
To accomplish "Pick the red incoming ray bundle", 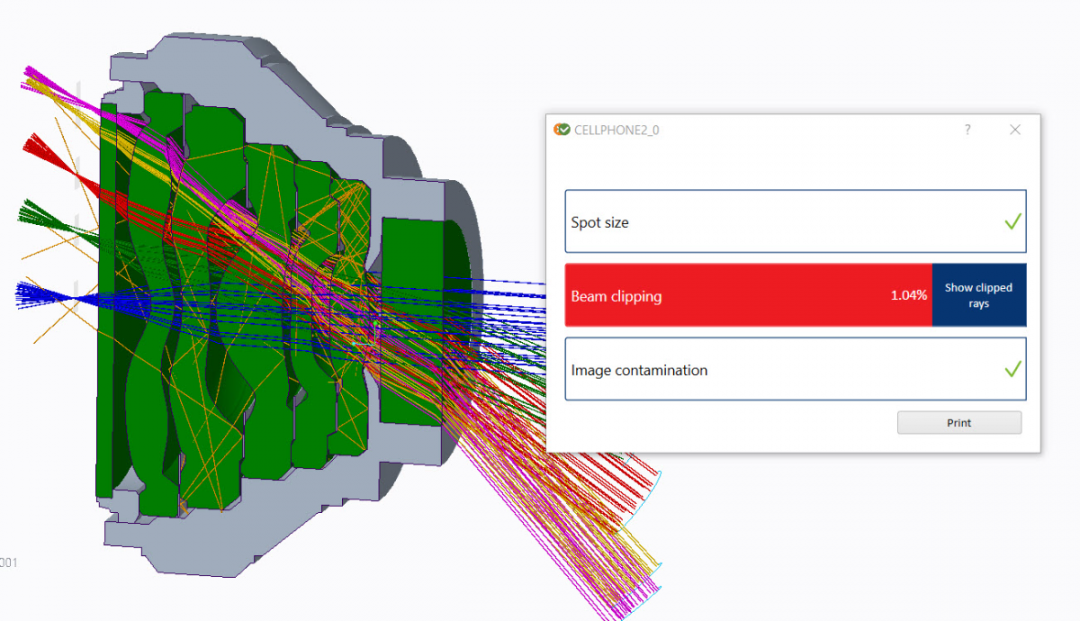I will tap(42, 148).
